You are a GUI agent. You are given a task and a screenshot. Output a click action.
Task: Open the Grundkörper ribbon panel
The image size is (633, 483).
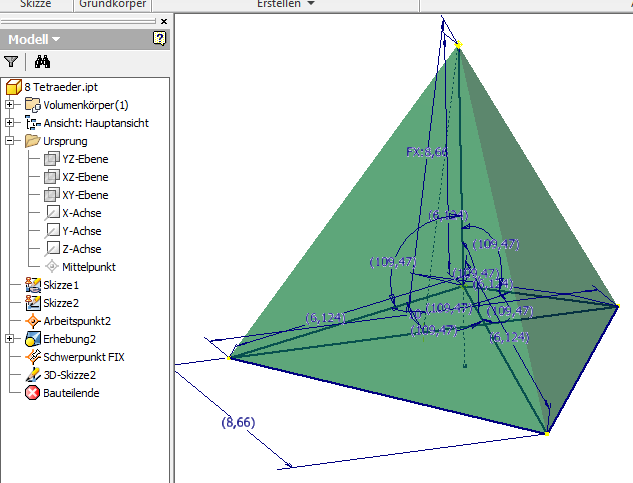(113, 4)
